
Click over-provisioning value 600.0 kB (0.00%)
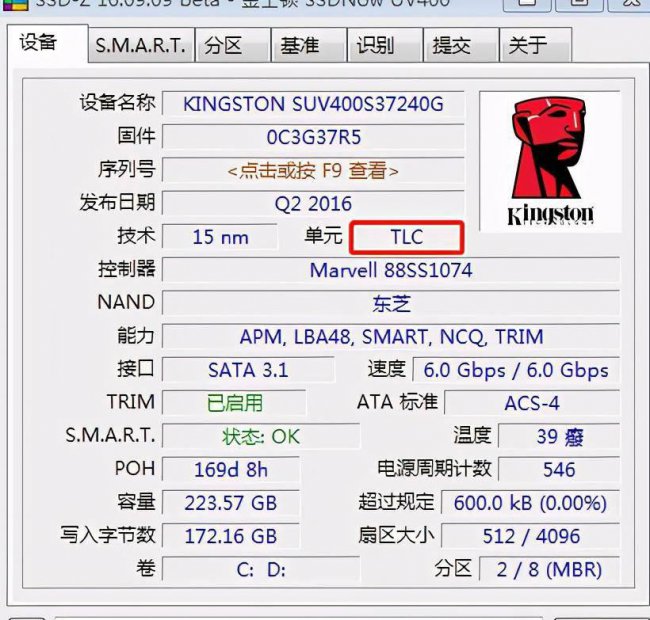(530, 503)
